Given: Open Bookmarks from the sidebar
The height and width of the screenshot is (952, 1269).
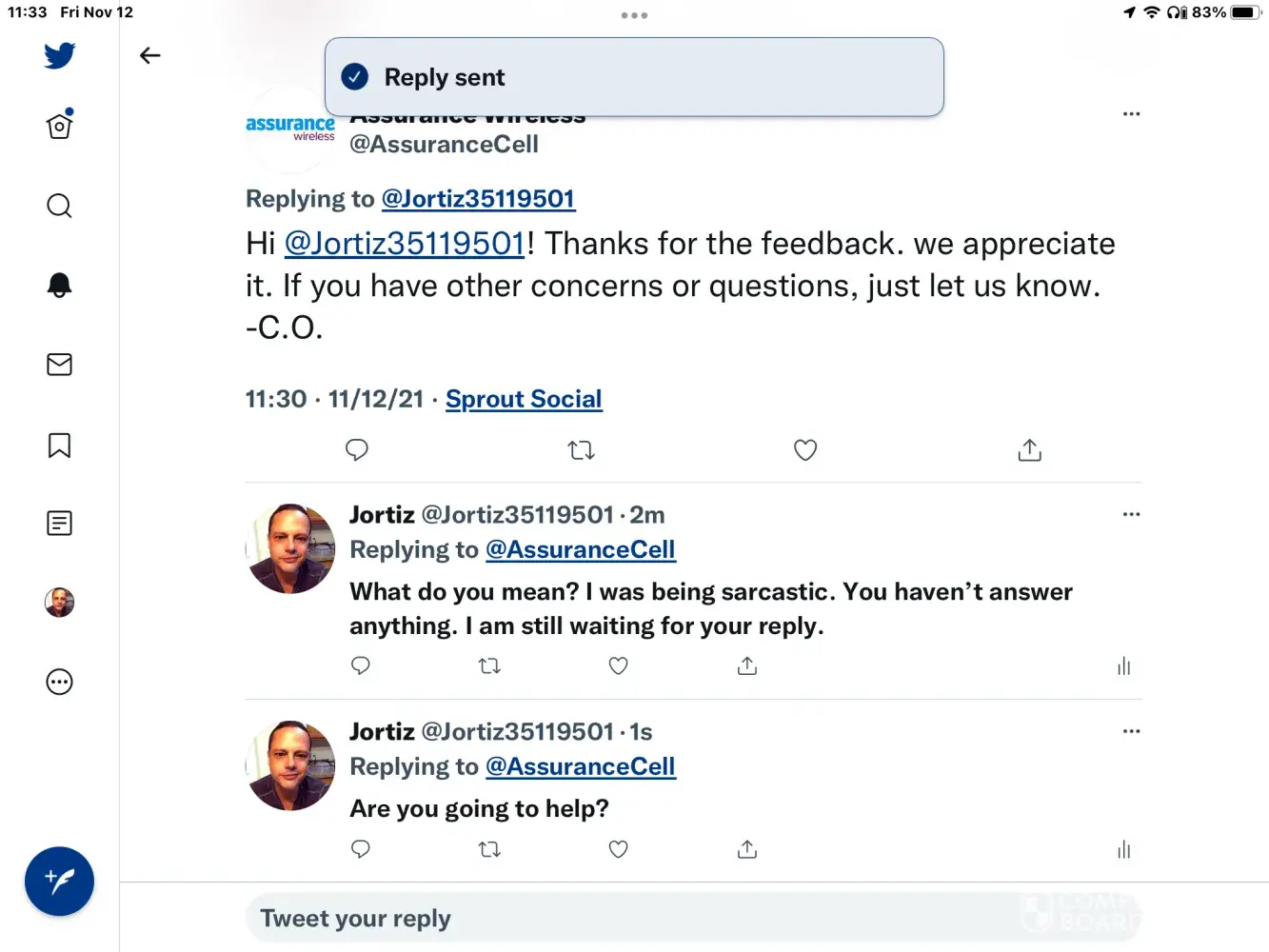Looking at the screenshot, I should [59, 445].
